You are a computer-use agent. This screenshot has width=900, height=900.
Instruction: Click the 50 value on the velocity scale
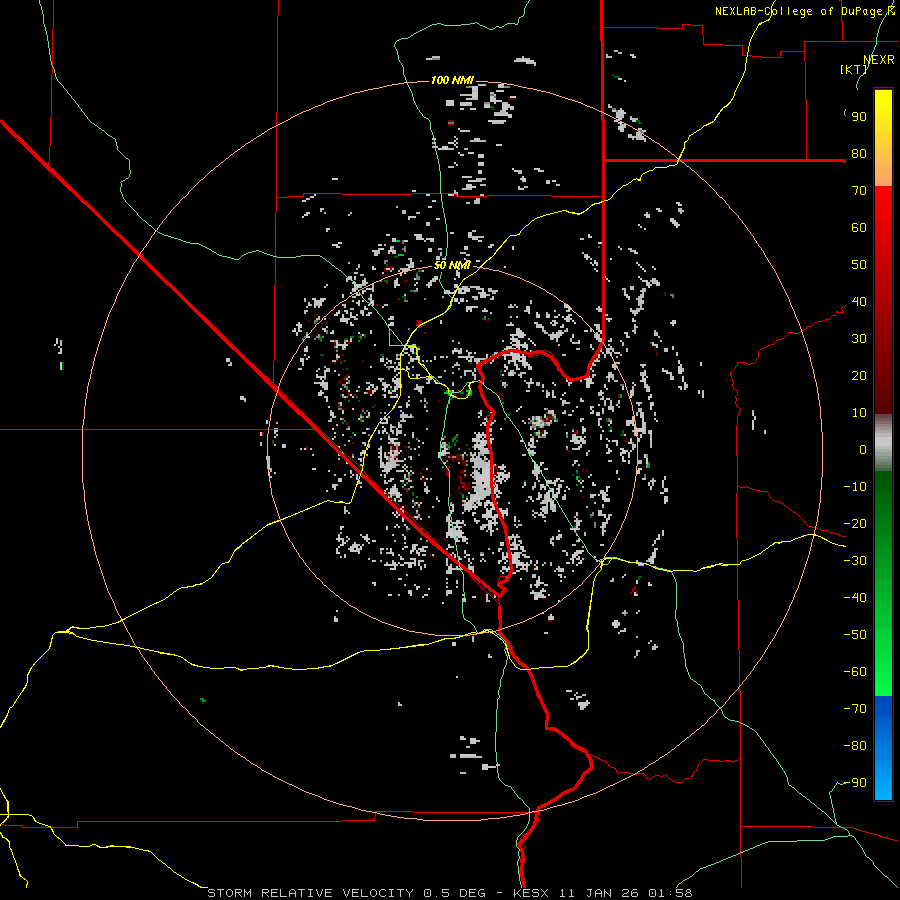[859, 265]
